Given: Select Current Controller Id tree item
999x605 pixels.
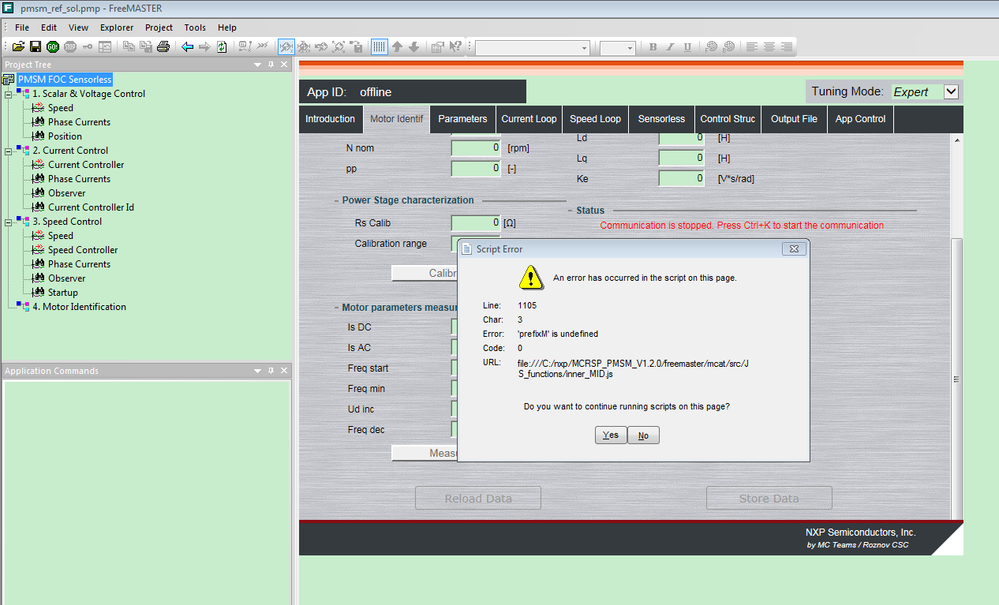Looking at the screenshot, I should [x=91, y=208].
